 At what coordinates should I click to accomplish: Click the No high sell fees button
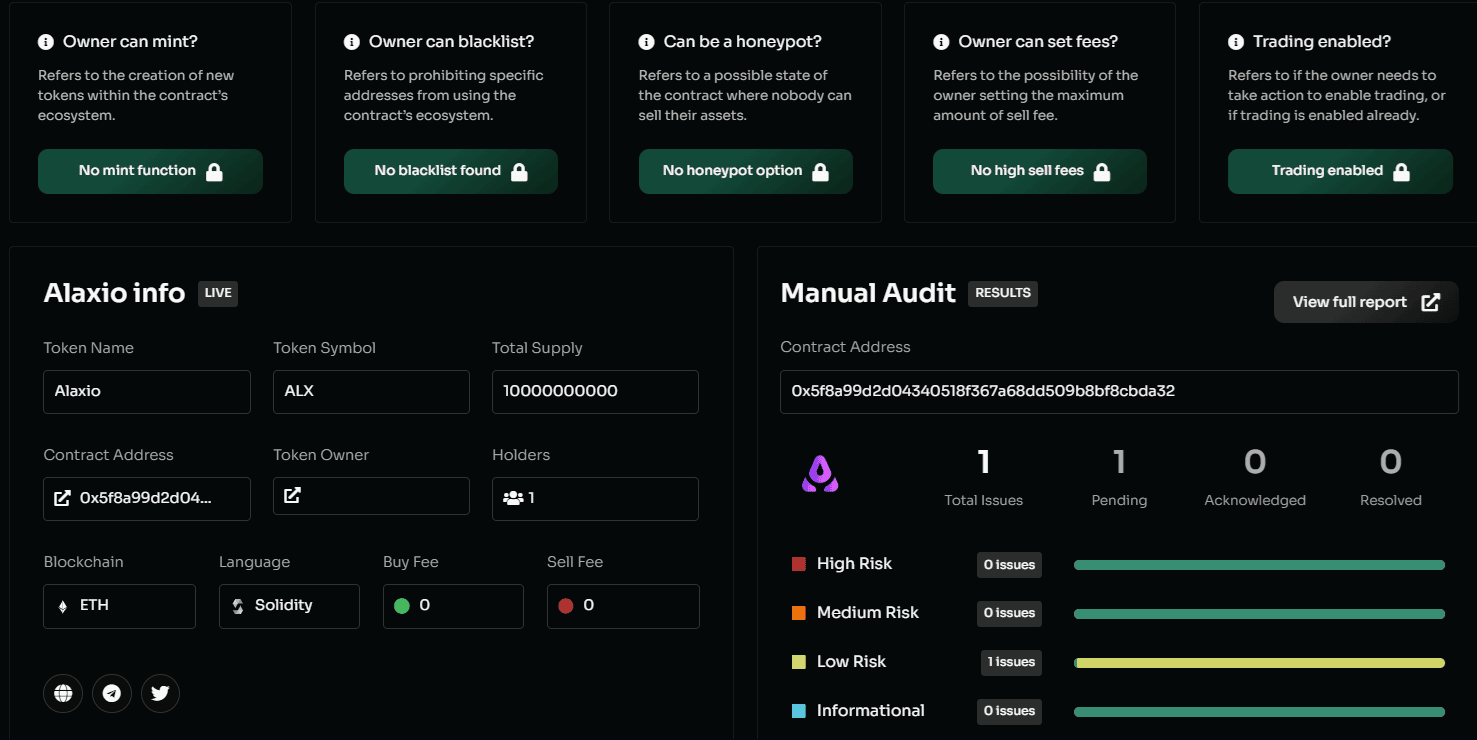(x=1039, y=171)
